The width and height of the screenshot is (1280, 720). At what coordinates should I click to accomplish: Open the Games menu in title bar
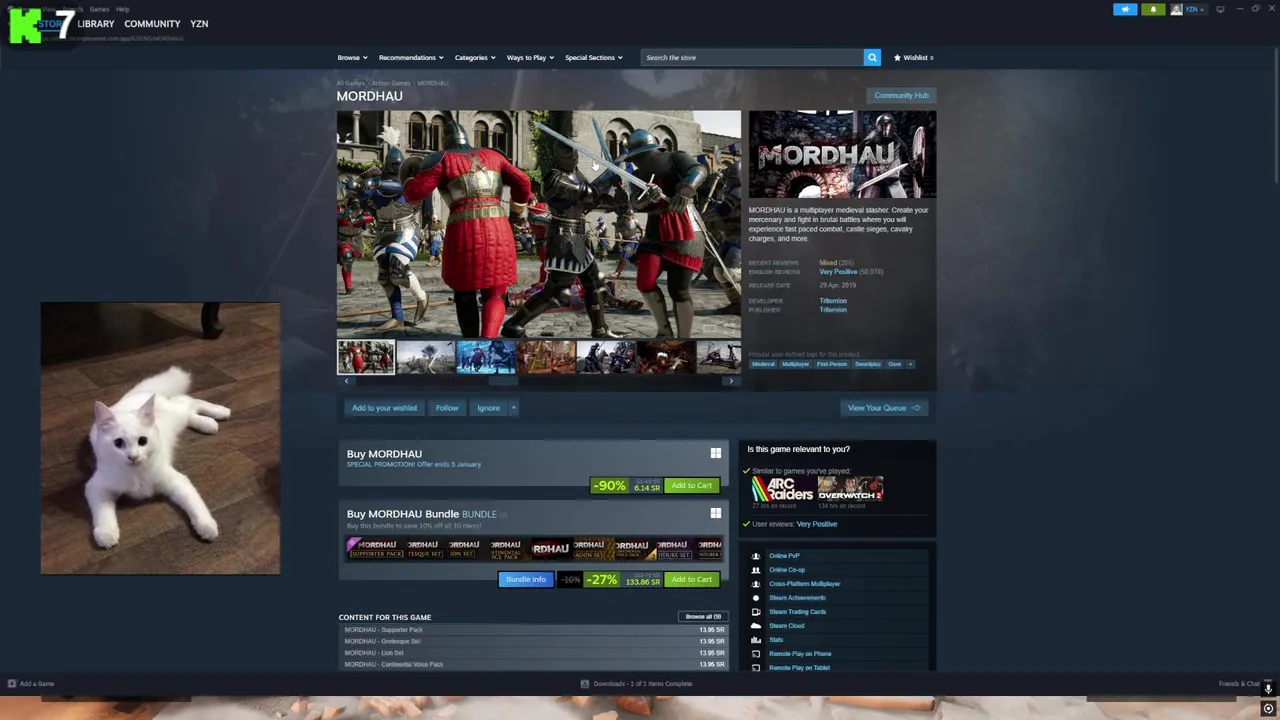point(99,9)
